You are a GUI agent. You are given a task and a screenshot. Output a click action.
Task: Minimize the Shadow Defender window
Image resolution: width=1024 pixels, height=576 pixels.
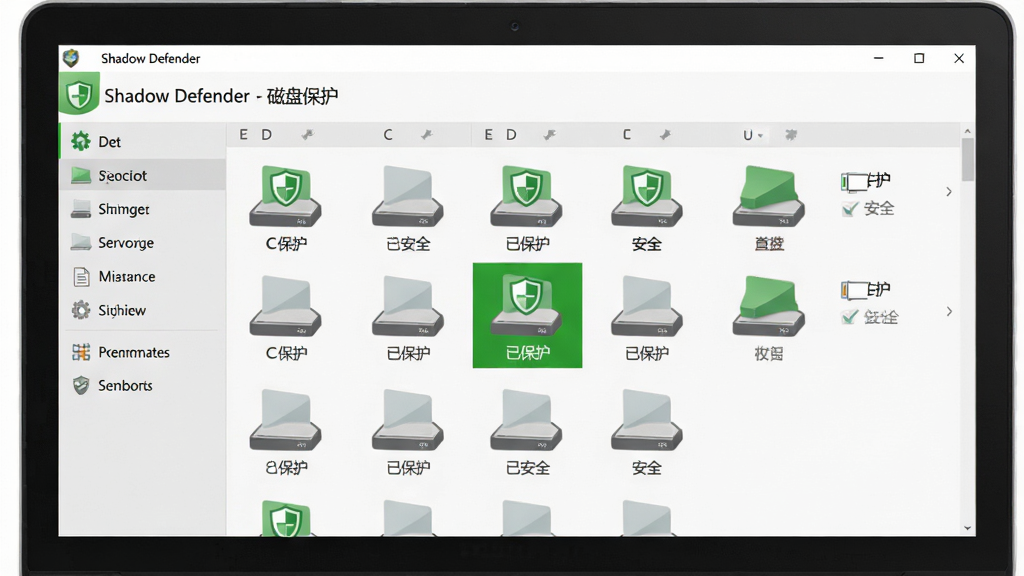878,58
